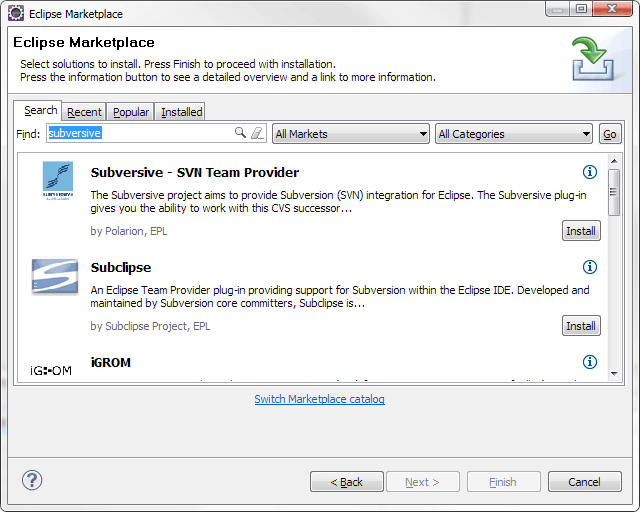Click inside the Find text field
This screenshot has width=640, height=512.
point(156,133)
